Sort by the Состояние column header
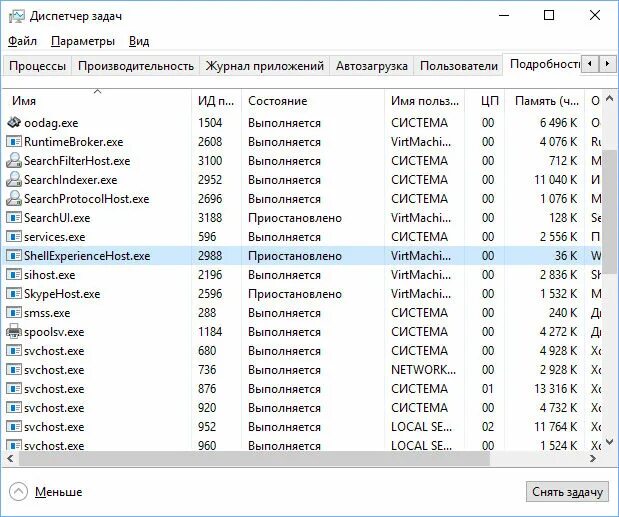Image resolution: width=619 pixels, height=517 pixels. (x=313, y=101)
